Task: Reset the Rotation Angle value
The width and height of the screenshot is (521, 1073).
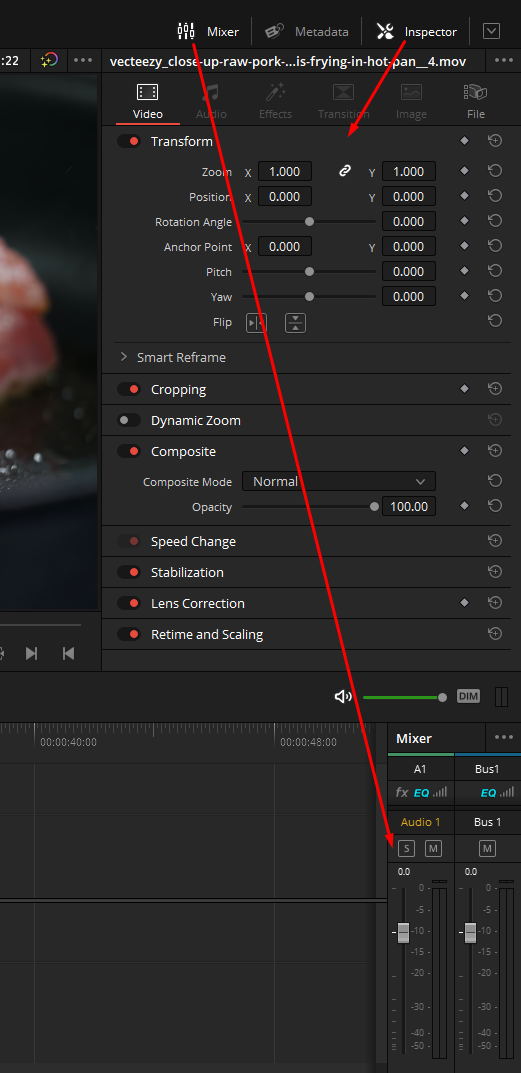Action: (x=495, y=221)
